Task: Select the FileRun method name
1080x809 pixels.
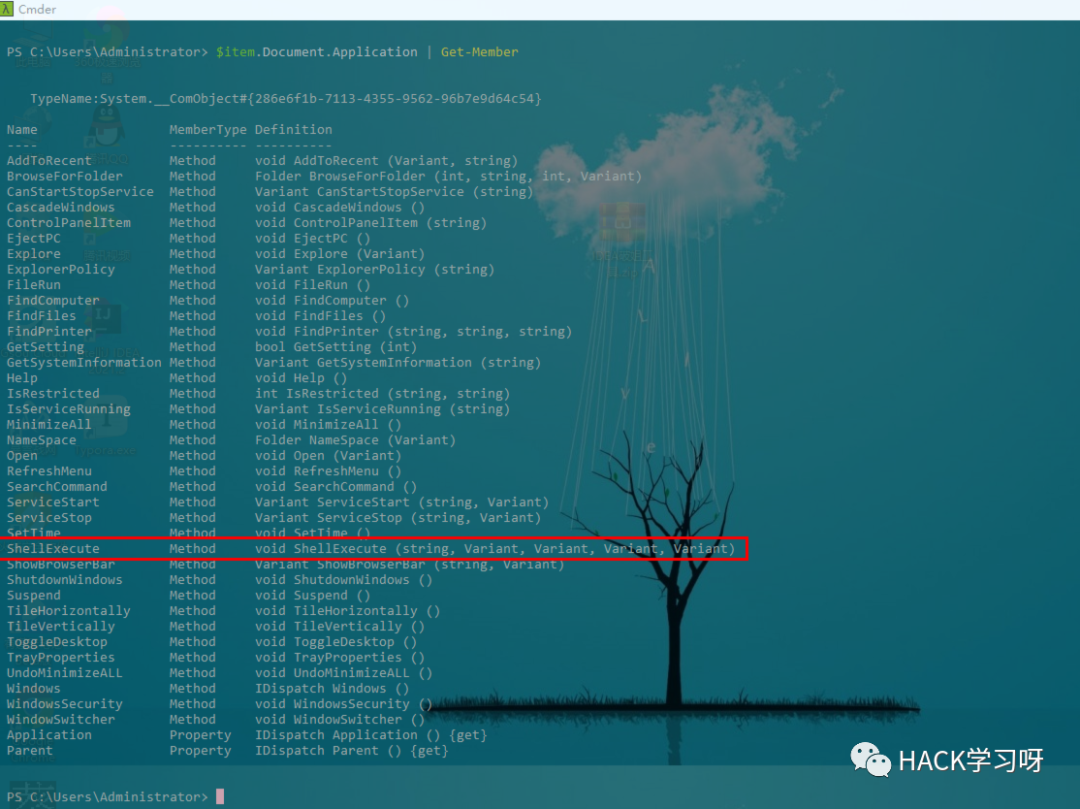Action: (34, 284)
